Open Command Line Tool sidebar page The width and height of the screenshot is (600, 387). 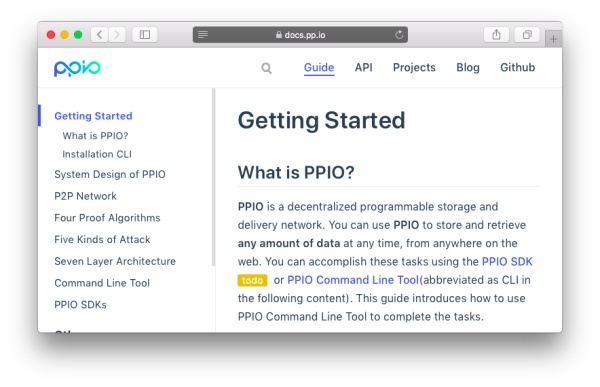click(x=102, y=283)
